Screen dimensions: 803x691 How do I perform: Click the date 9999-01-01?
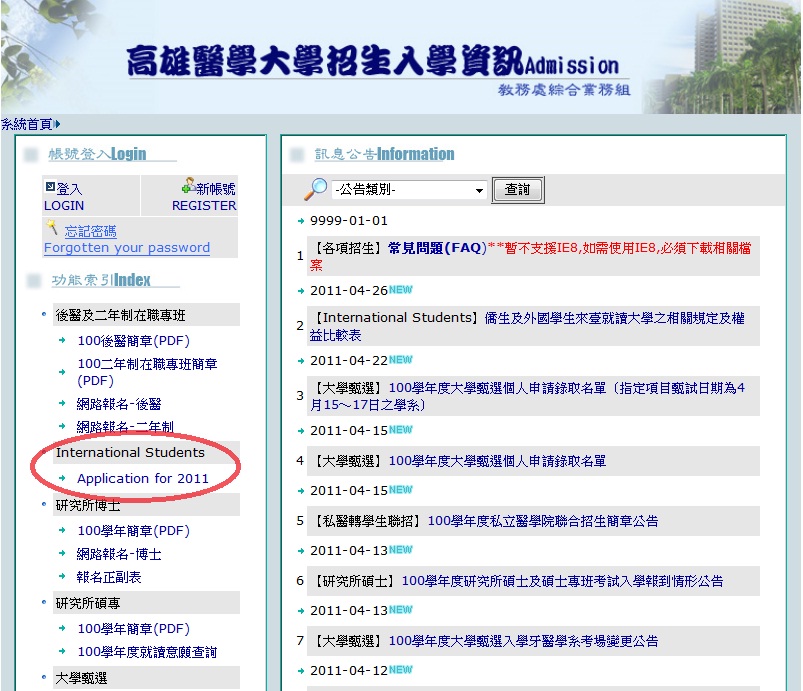pyautogui.click(x=349, y=221)
